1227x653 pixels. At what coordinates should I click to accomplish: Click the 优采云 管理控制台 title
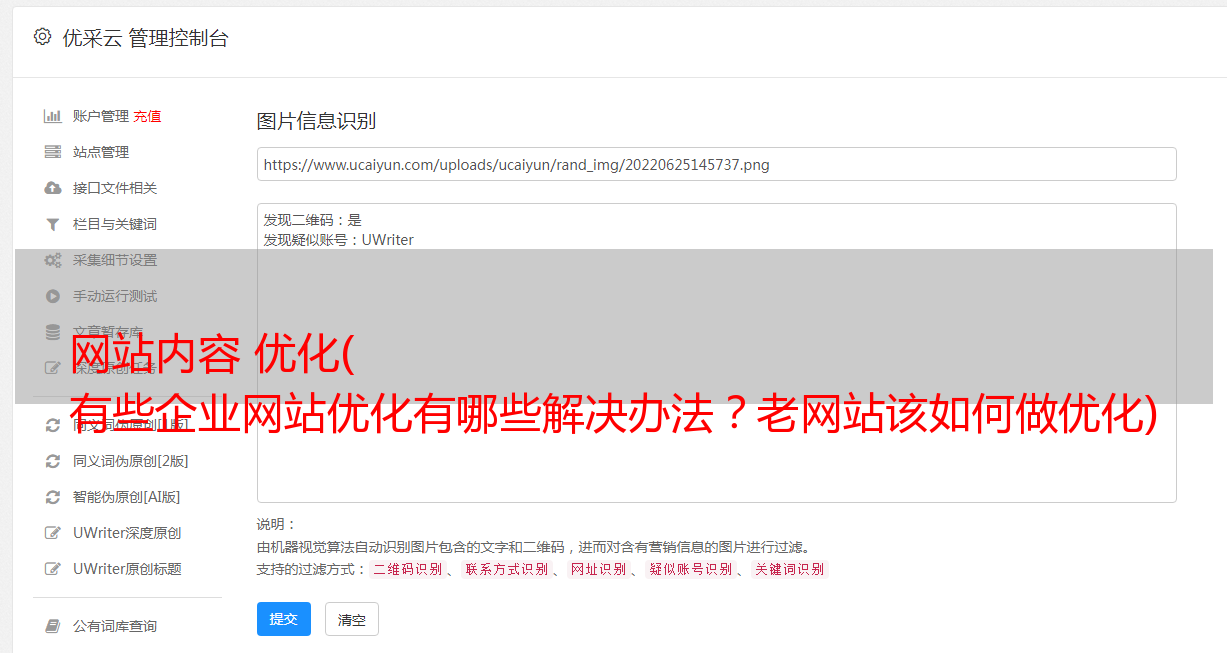coord(145,38)
